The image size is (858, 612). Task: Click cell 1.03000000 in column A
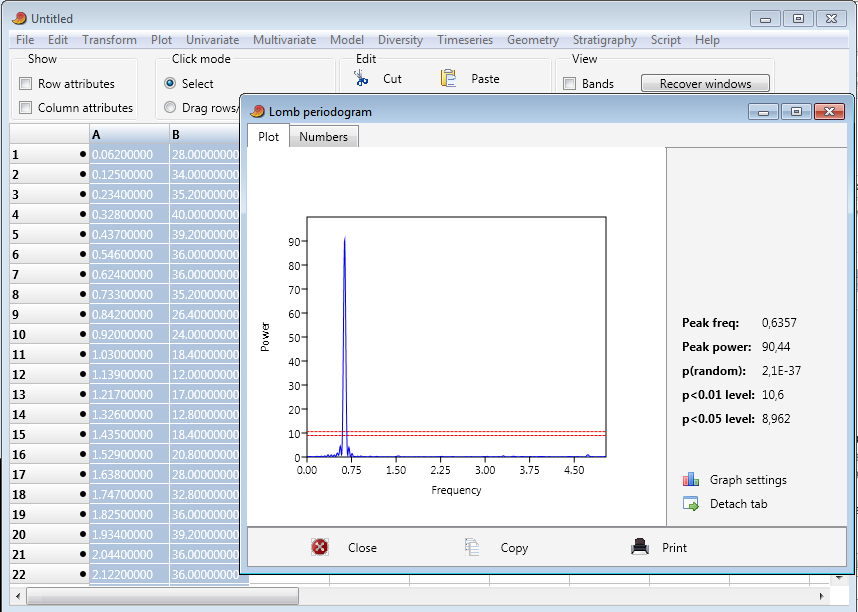tap(130, 354)
